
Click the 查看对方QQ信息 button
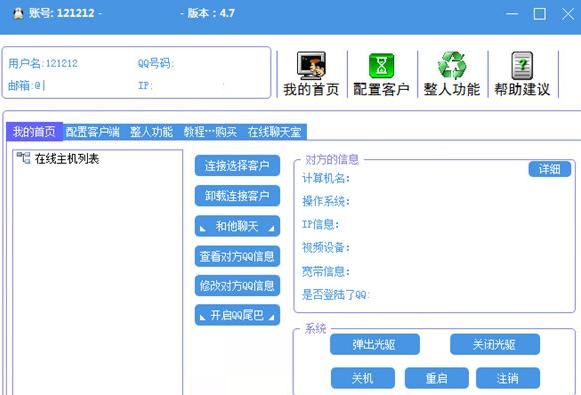(x=237, y=256)
